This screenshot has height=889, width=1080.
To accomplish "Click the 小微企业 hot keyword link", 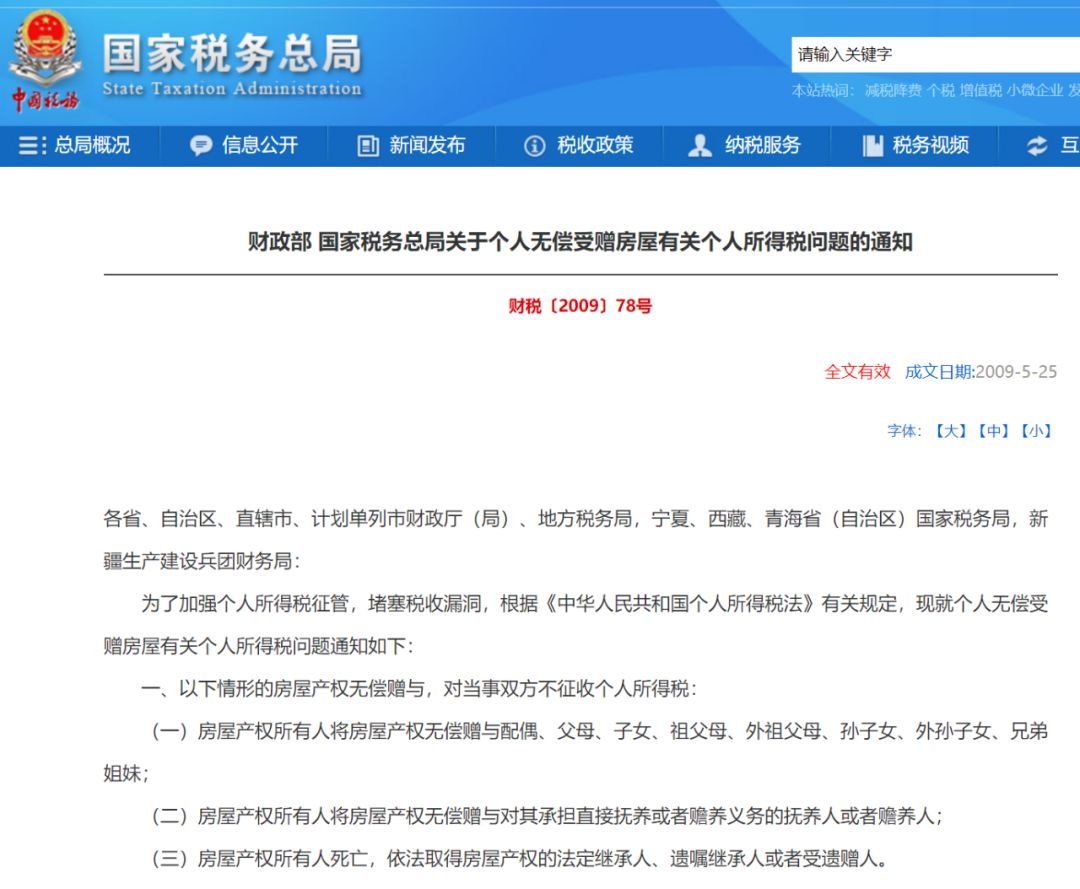I will (1035, 90).
